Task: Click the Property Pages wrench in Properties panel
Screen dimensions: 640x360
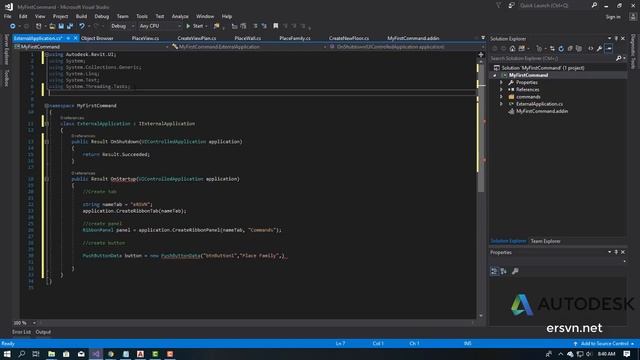Action: (x=515, y=271)
